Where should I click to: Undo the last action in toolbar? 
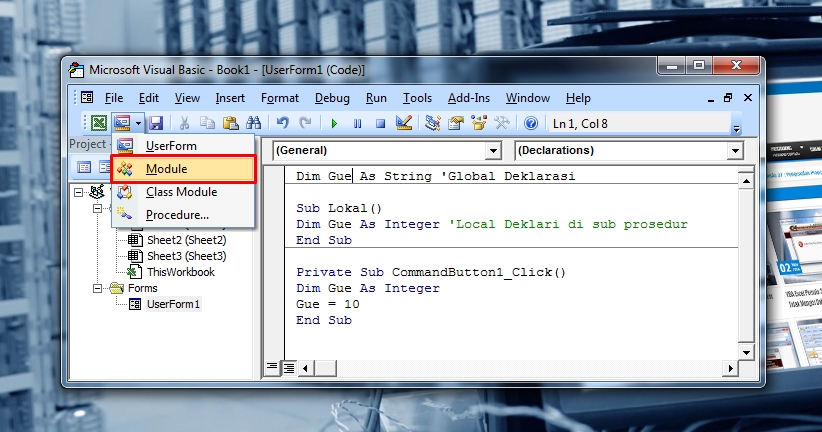(x=283, y=123)
